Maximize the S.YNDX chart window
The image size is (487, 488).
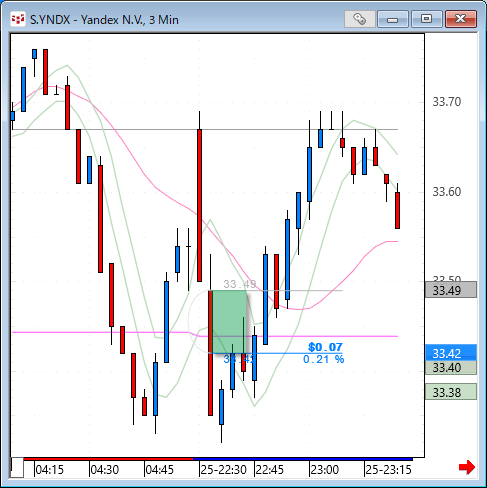click(x=426, y=19)
